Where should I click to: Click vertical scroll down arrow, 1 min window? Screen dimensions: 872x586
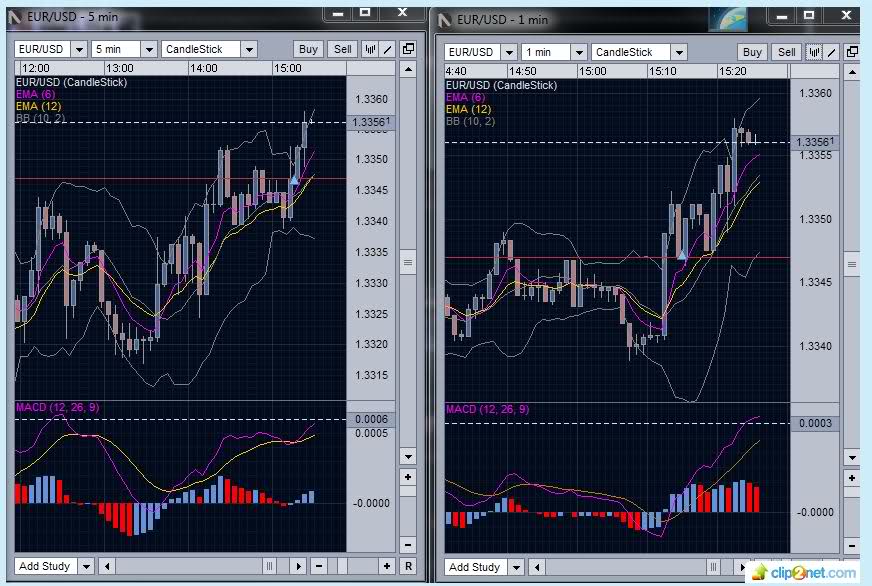[x=852, y=458]
